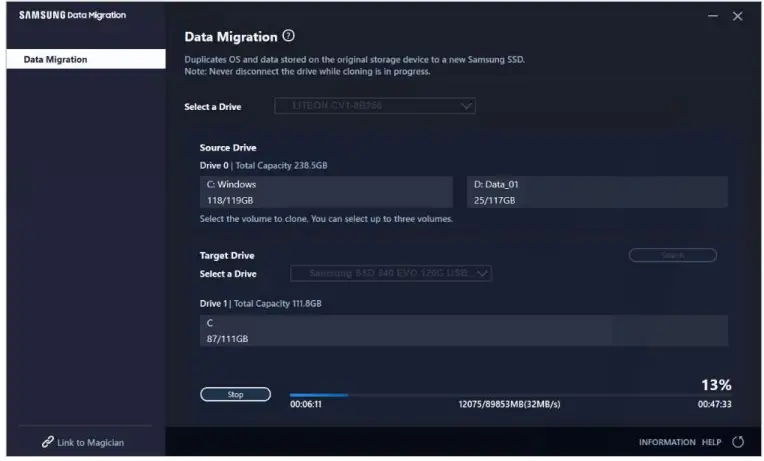Click the Target Drive heading
The height and width of the screenshot is (461, 764).
click(x=227, y=255)
